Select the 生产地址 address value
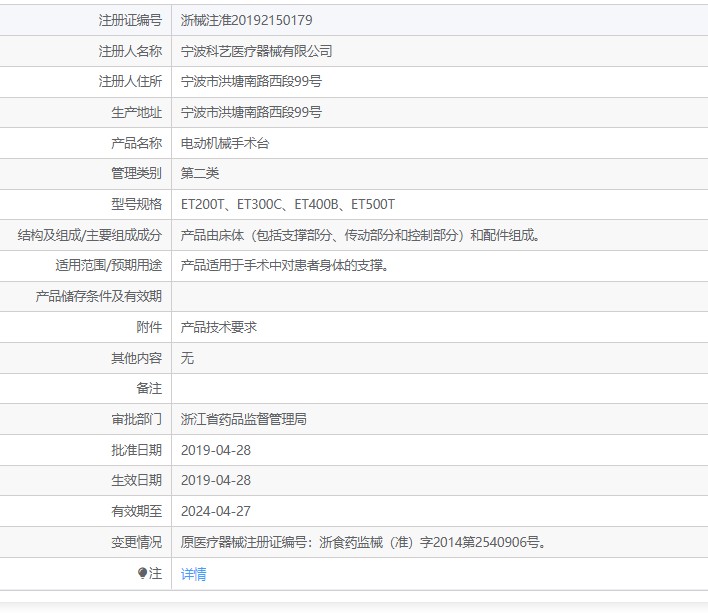Image resolution: width=708 pixels, height=613 pixels. coord(251,112)
